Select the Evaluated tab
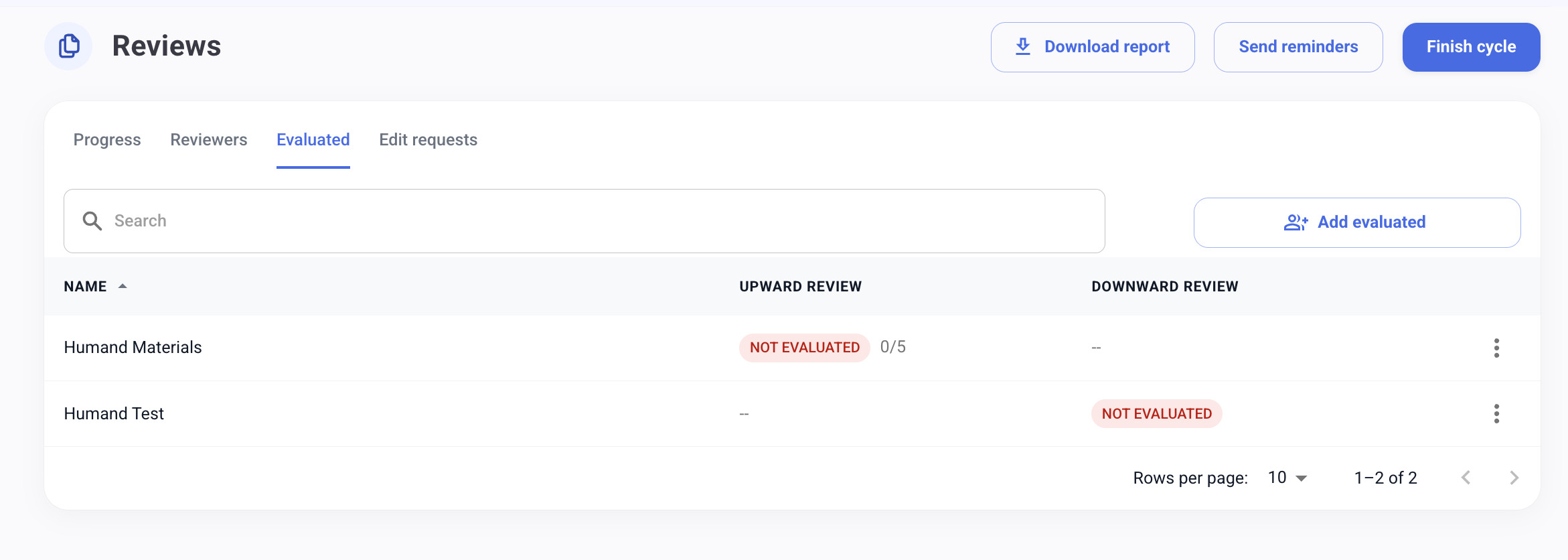The width and height of the screenshot is (1568, 560). pos(313,140)
